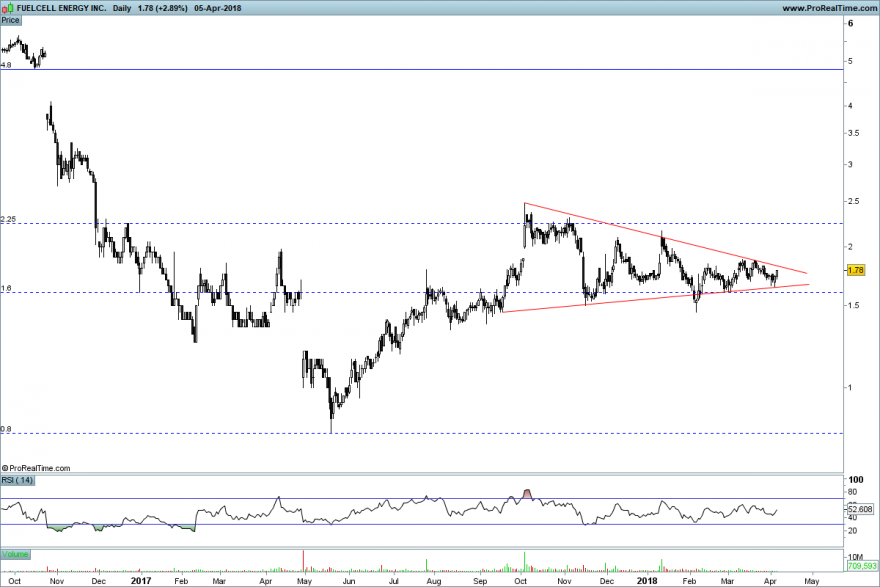Click the 2018 label on the time axis
Screen dimensions: 880x587
pyautogui.click(x=647, y=581)
